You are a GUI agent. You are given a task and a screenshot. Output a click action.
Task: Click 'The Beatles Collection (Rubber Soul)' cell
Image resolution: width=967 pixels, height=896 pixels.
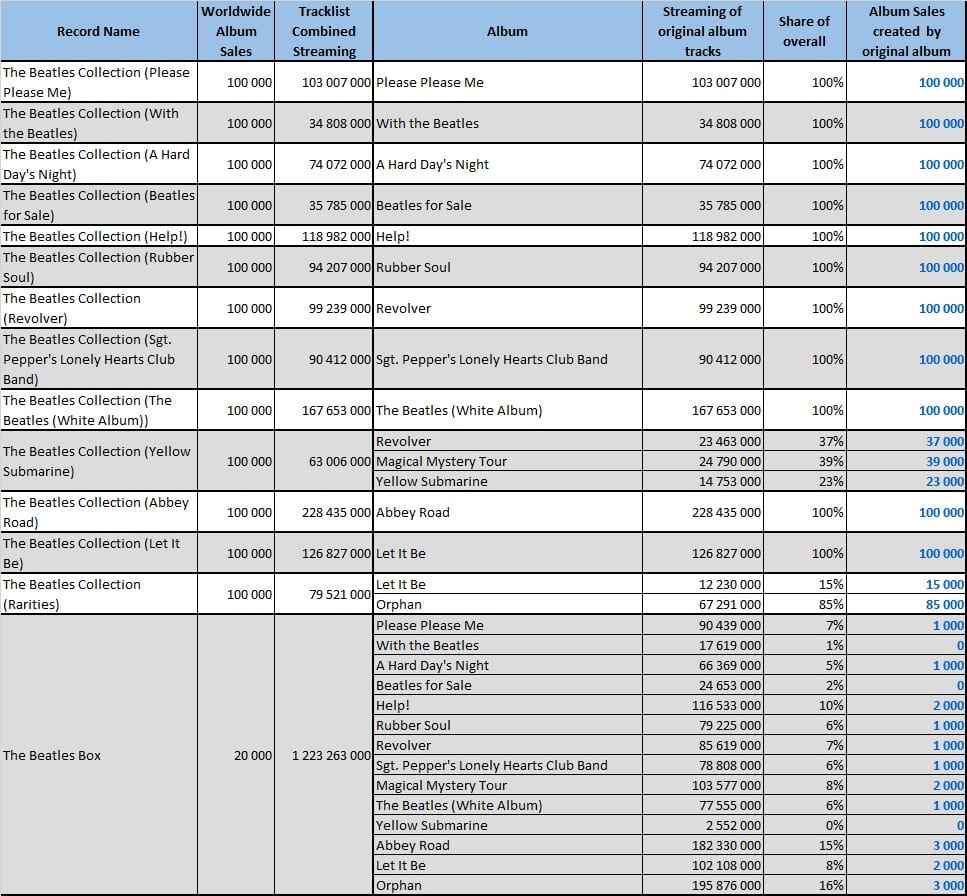[x=99, y=267]
